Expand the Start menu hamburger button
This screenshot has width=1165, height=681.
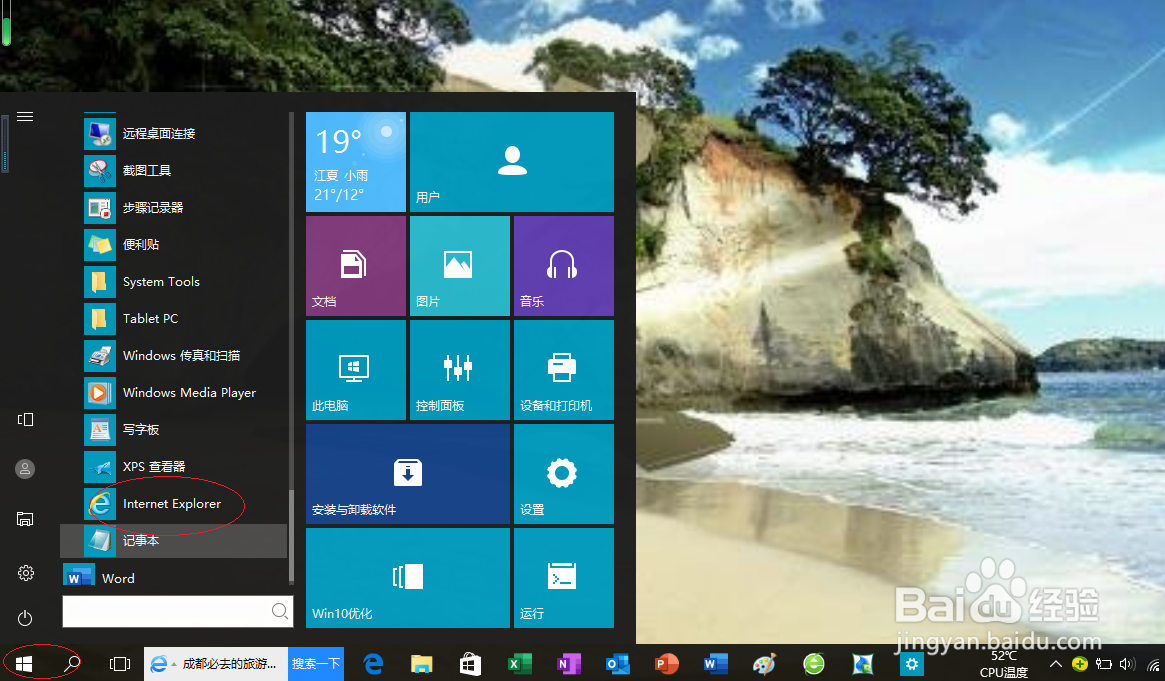click(25, 117)
